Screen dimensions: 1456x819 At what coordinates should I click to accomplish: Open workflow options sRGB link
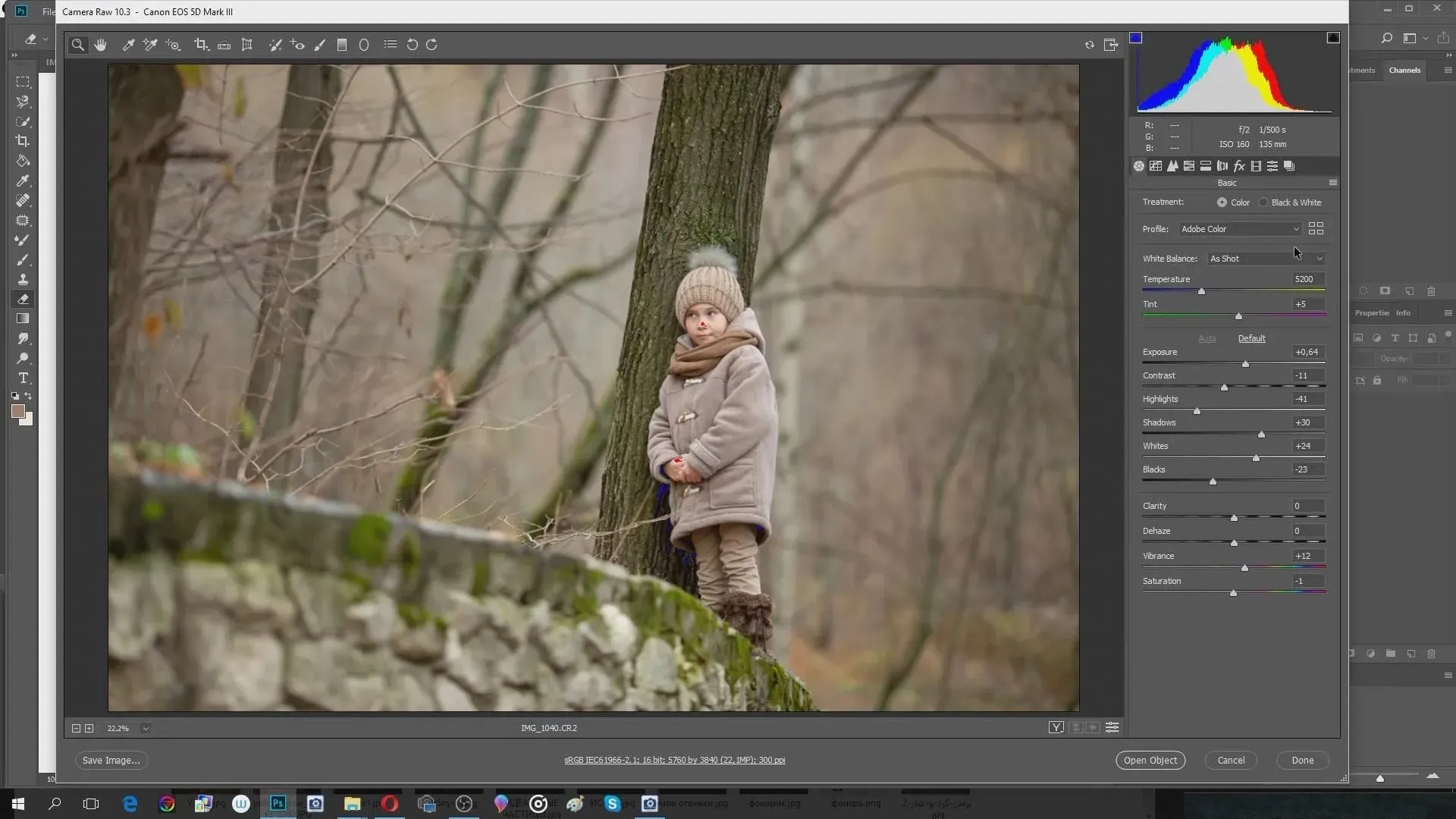coord(674,760)
